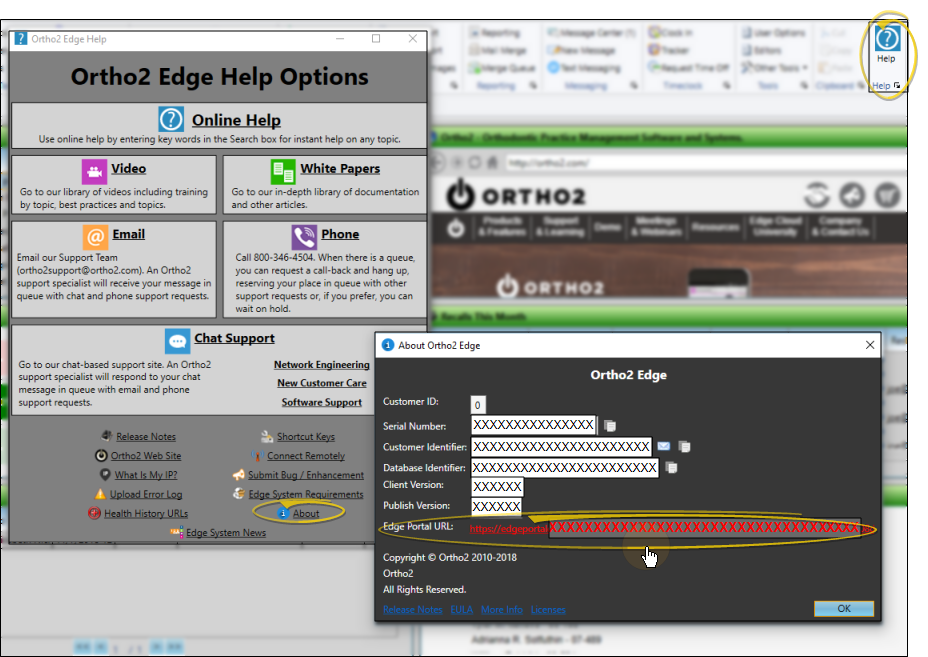928x657 pixels.
Task: Close the About Ortho2 Edge dialog
Action: click(869, 344)
